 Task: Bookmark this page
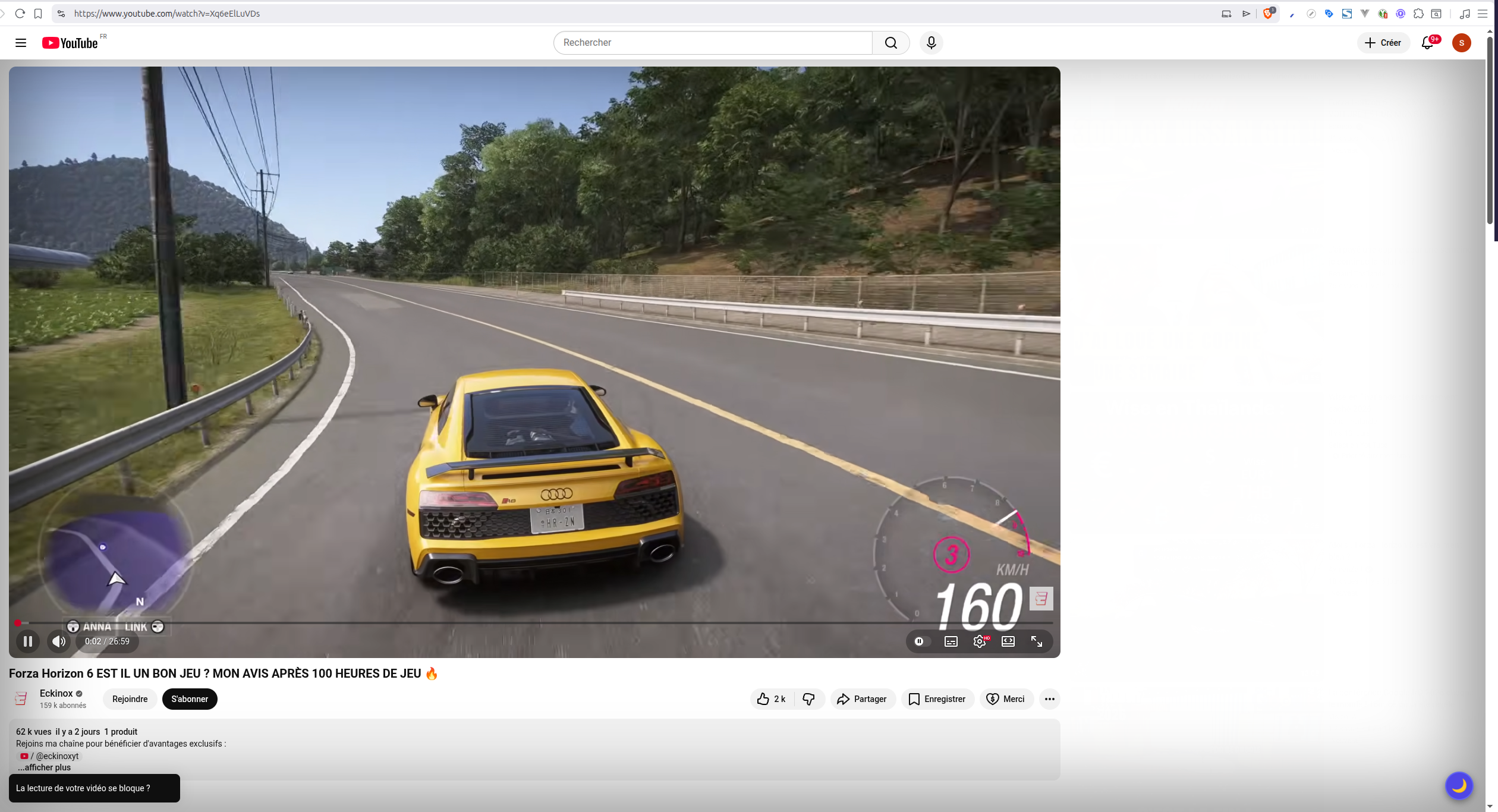click(x=38, y=13)
